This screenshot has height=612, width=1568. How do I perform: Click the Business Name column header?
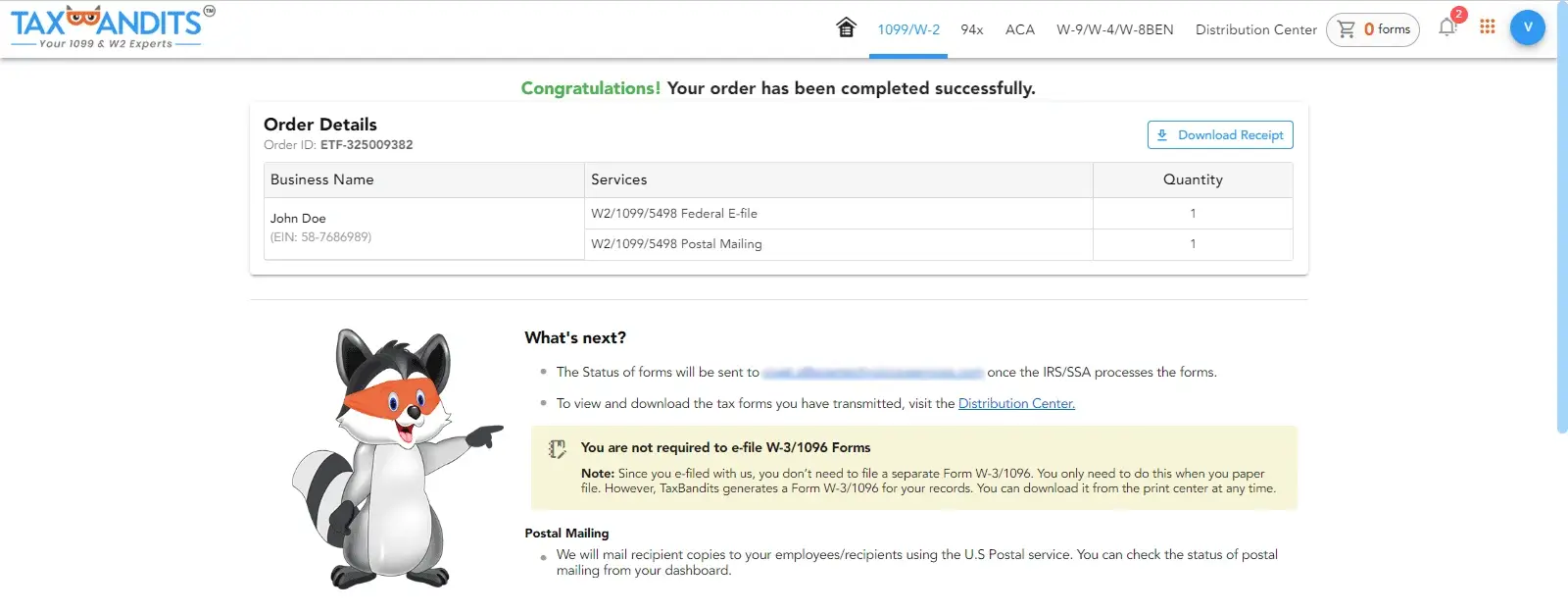pos(424,179)
